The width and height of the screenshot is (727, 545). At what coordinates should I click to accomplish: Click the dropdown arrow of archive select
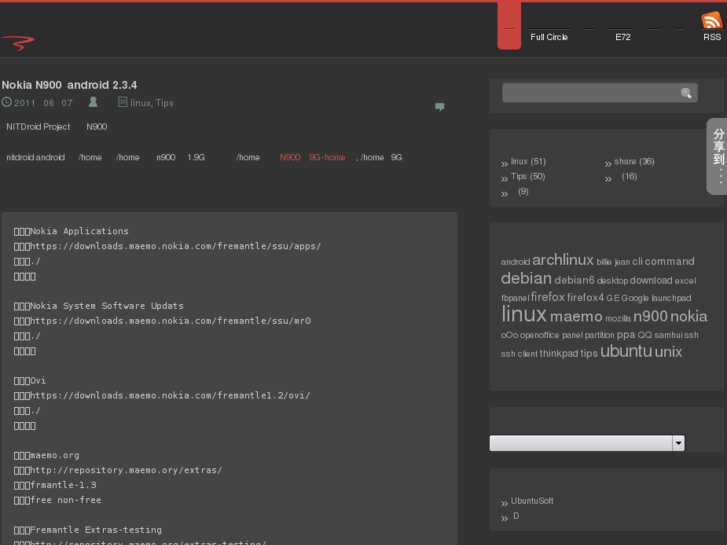click(x=678, y=443)
